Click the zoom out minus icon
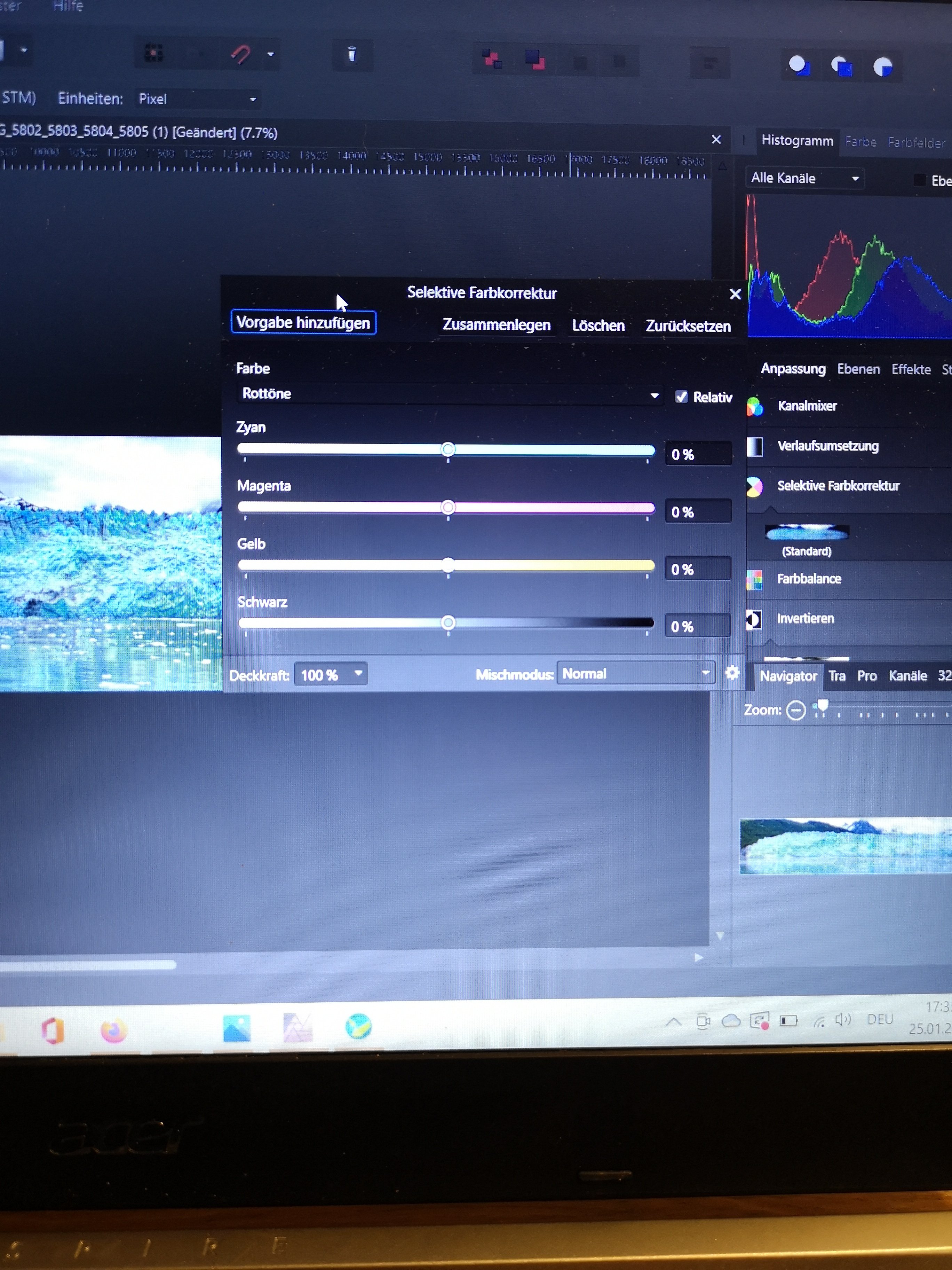Image resolution: width=952 pixels, height=1270 pixels. [x=795, y=711]
